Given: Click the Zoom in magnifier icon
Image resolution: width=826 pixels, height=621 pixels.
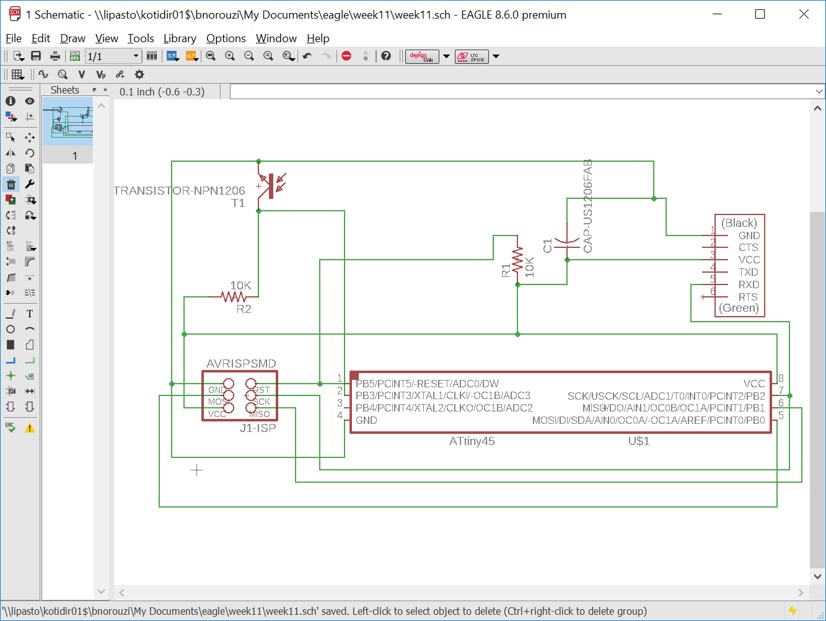Looking at the screenshot, I should (230, 56).
